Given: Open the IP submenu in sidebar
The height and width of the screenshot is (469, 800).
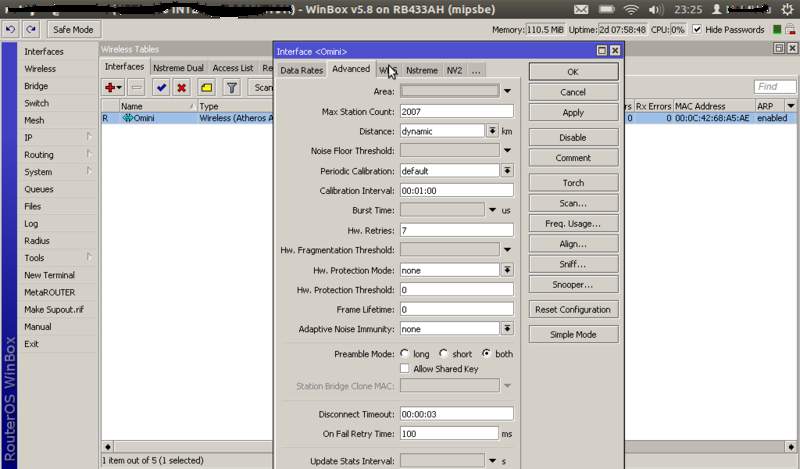Looking at the screenshot, I should tap(29, 137).
